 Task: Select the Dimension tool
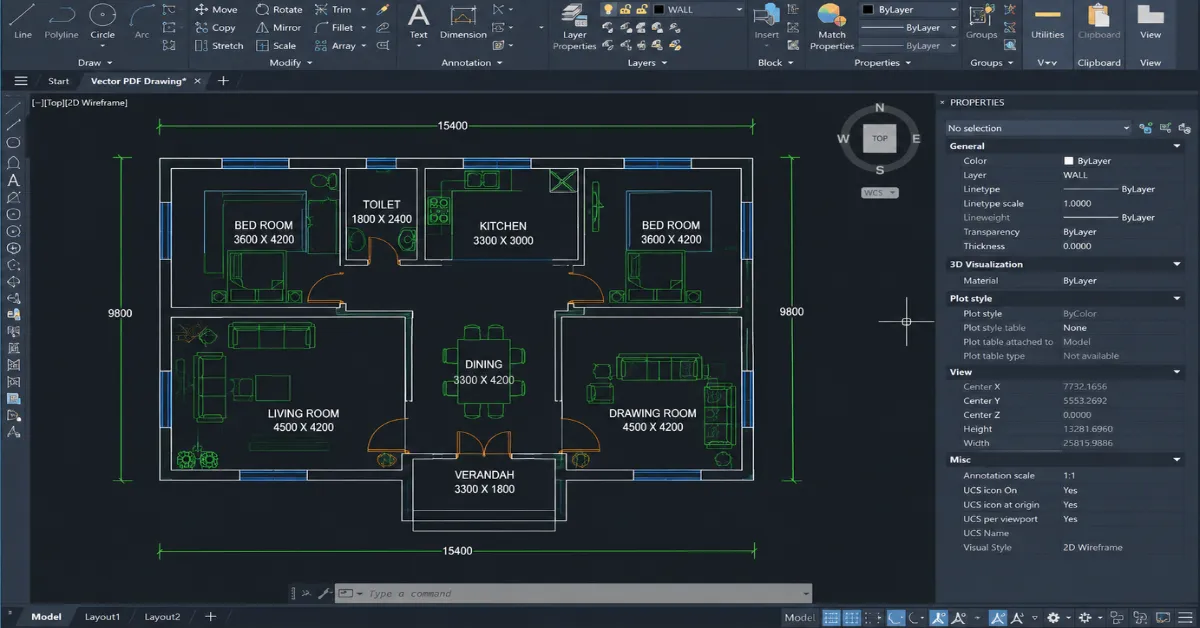coord(463,21)
